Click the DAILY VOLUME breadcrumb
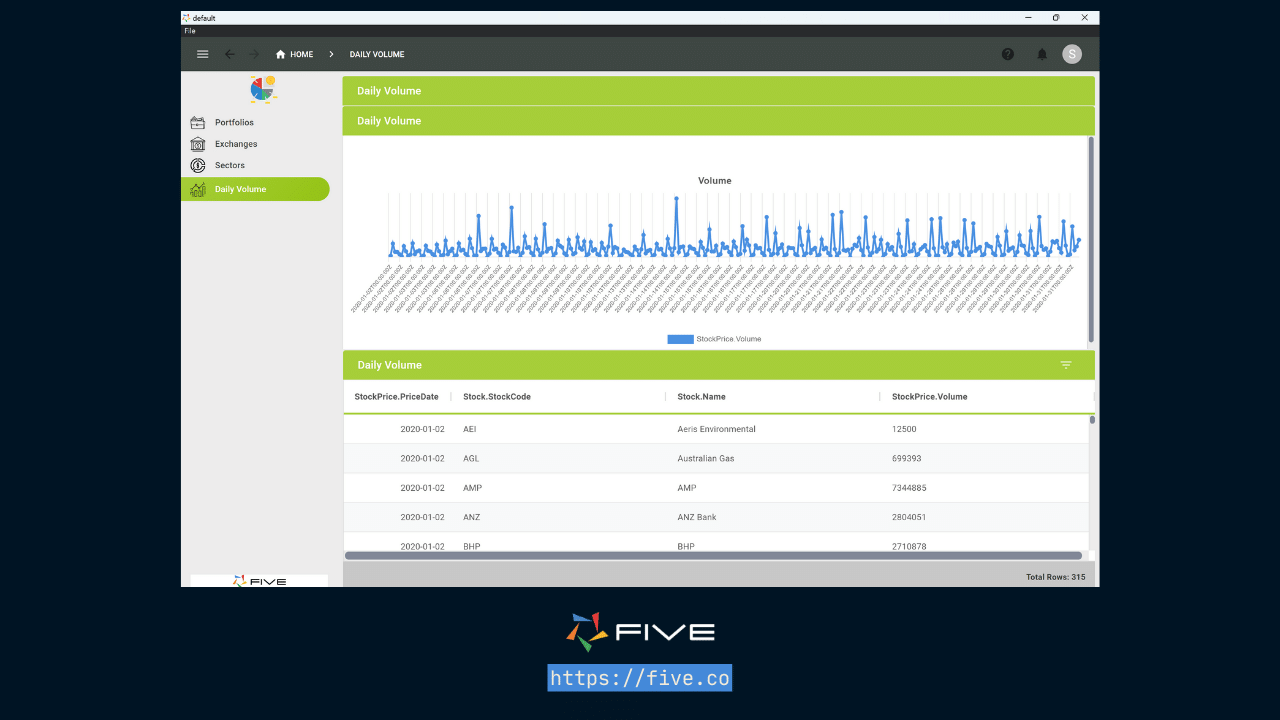Viewport: 1280px width, 720px height. (377, 54)
